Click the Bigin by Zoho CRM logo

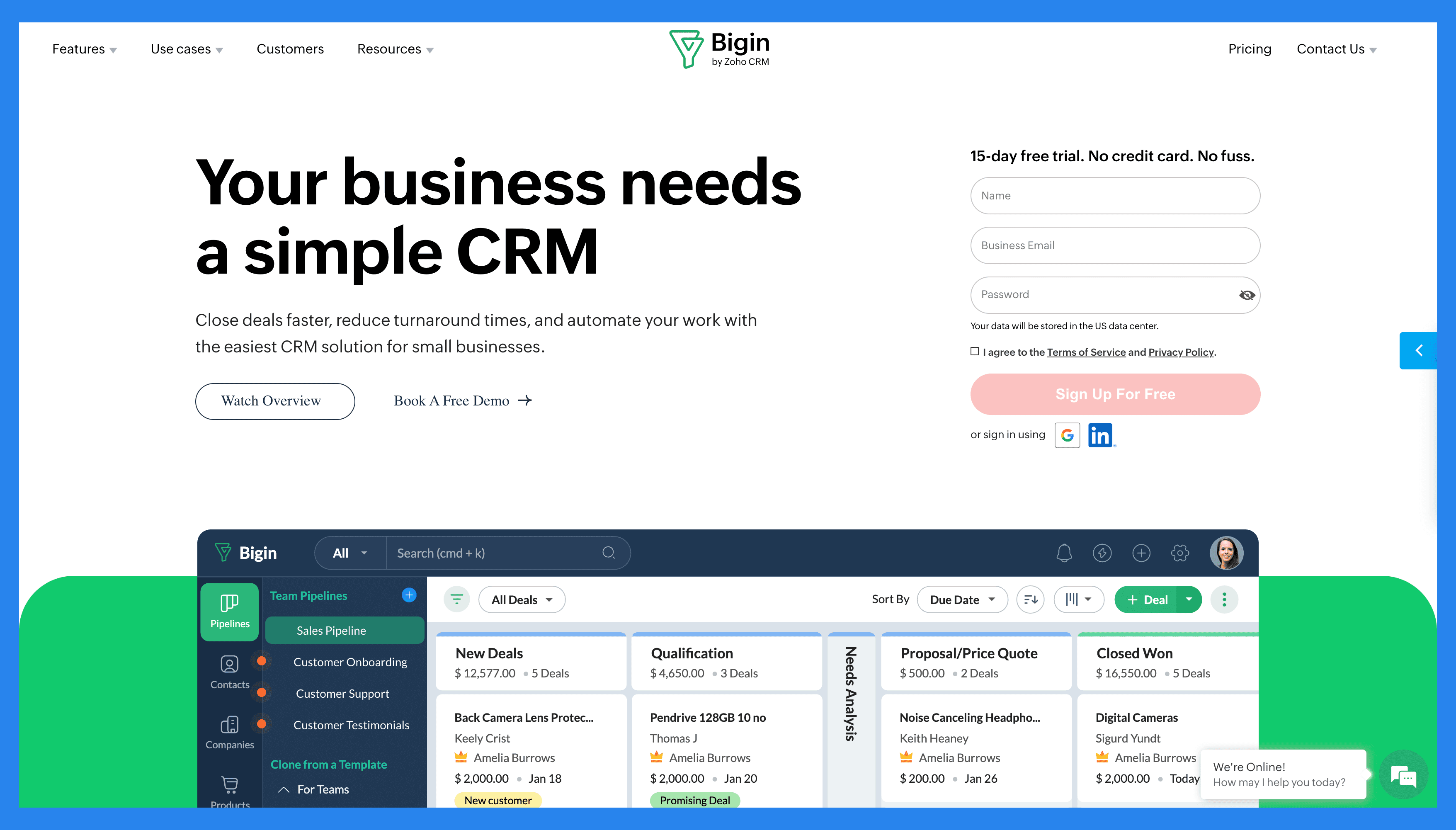719,49
